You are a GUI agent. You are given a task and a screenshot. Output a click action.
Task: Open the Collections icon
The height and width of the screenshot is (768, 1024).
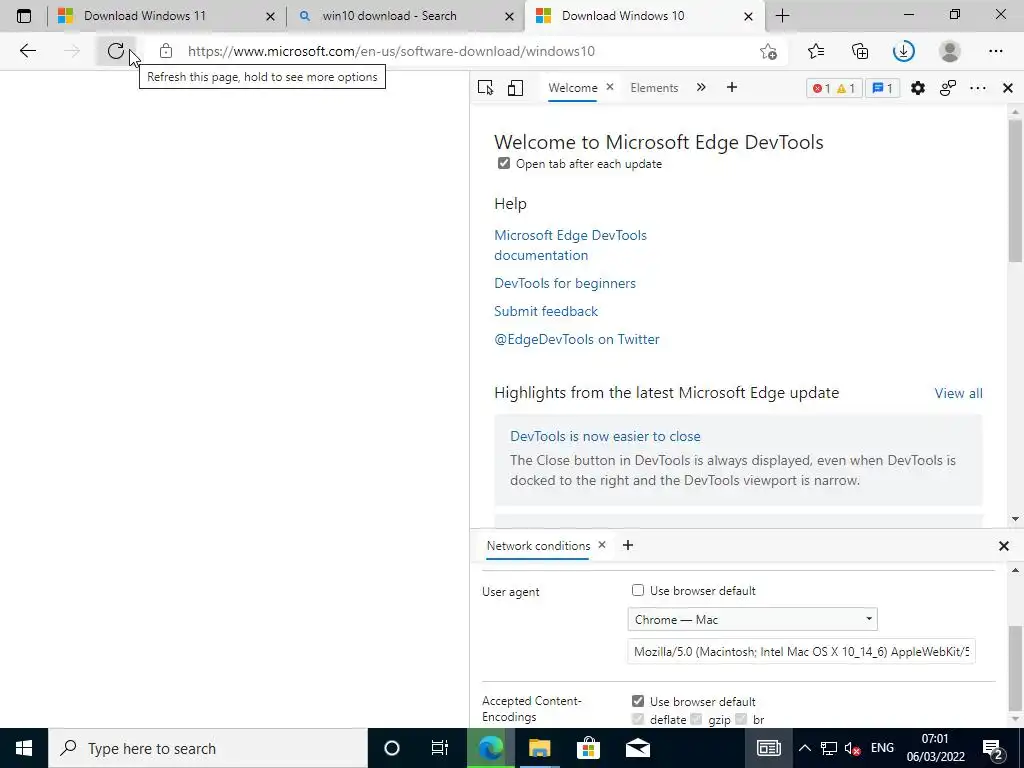pos(860,51)
